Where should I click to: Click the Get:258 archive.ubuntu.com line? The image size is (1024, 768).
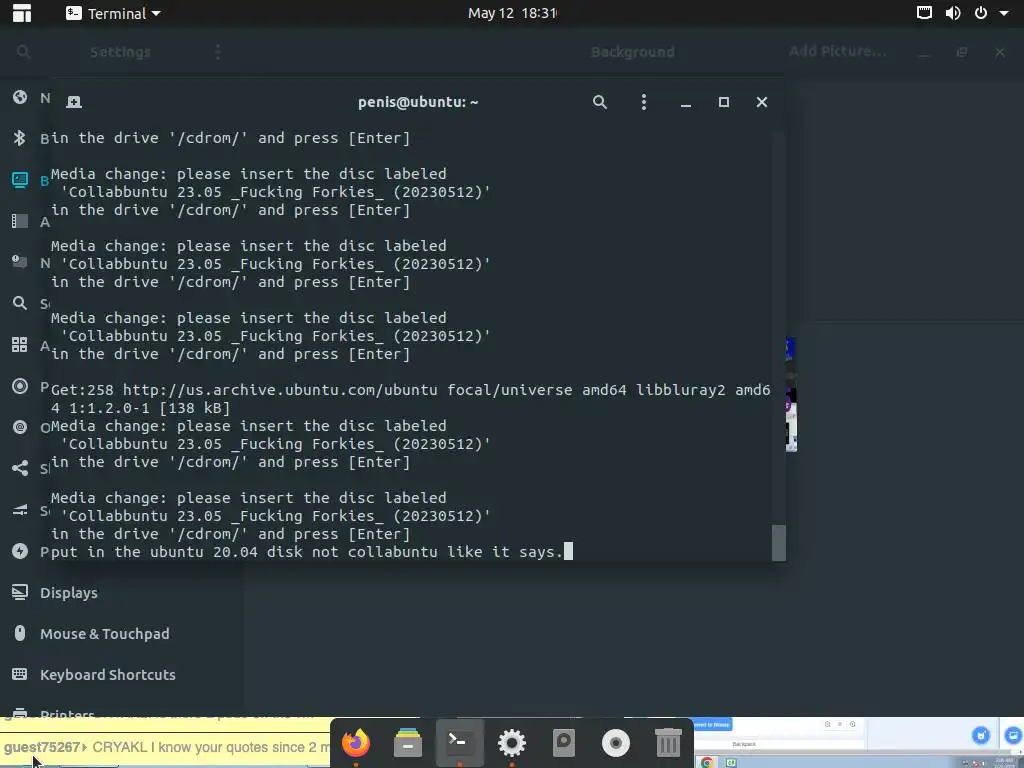coord(410,398)
